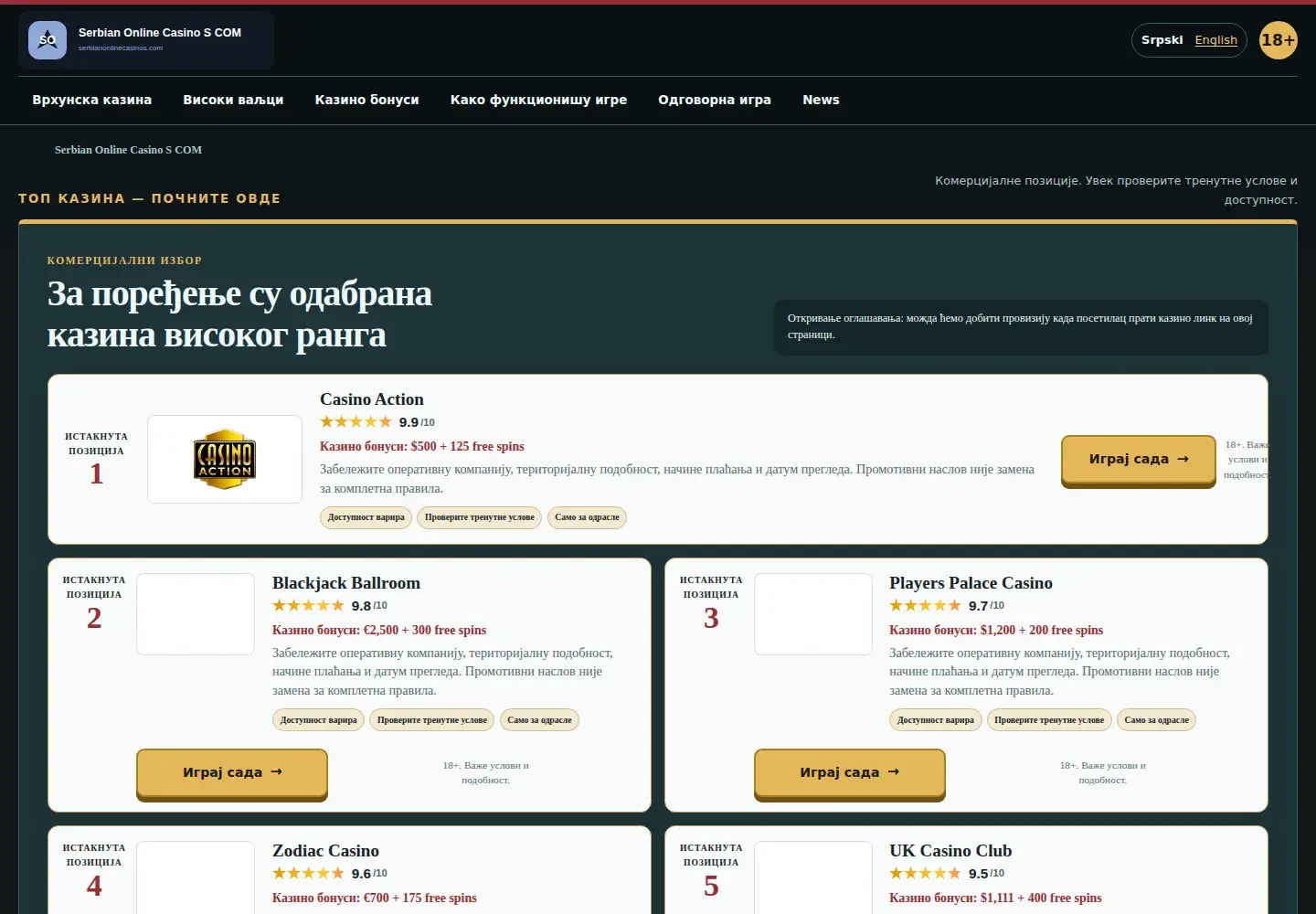The height and width of the screenshot is (914, 1316).
Task: Click UK Casino Club star rating
Action: click(x=925, y=874)
